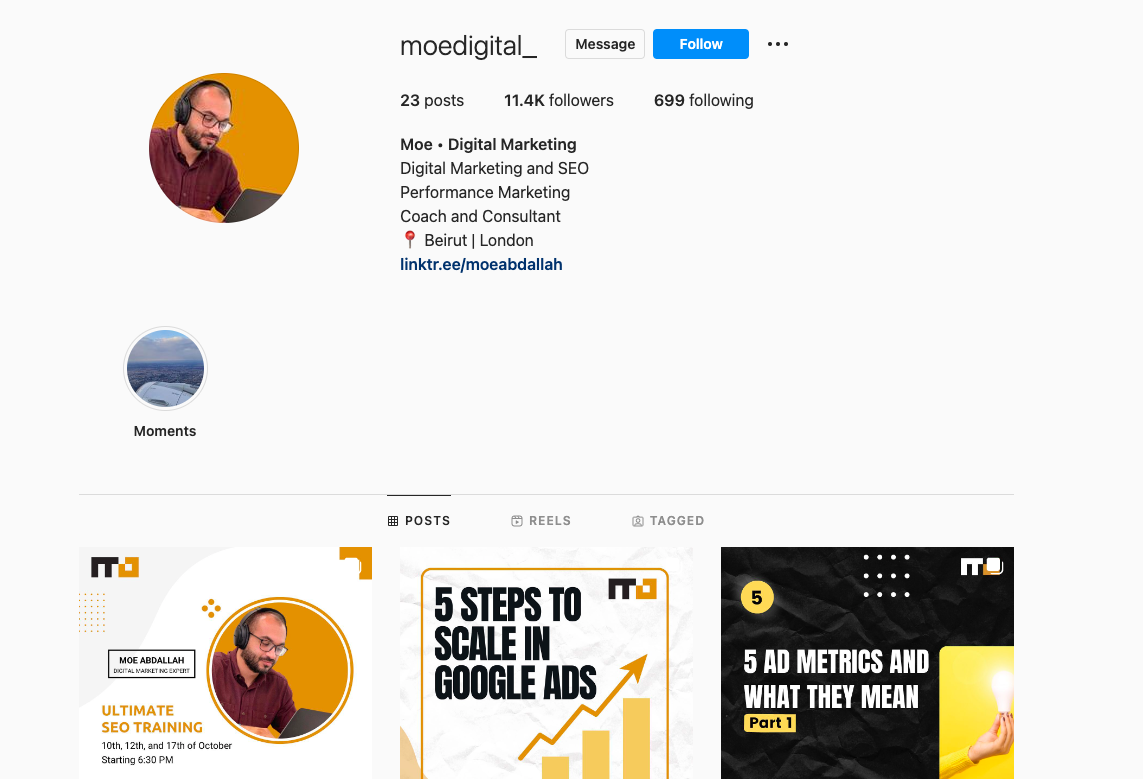Open the Ultimate SEO Training post
The image size is (1143, 779).
click(x=225, y=663)
